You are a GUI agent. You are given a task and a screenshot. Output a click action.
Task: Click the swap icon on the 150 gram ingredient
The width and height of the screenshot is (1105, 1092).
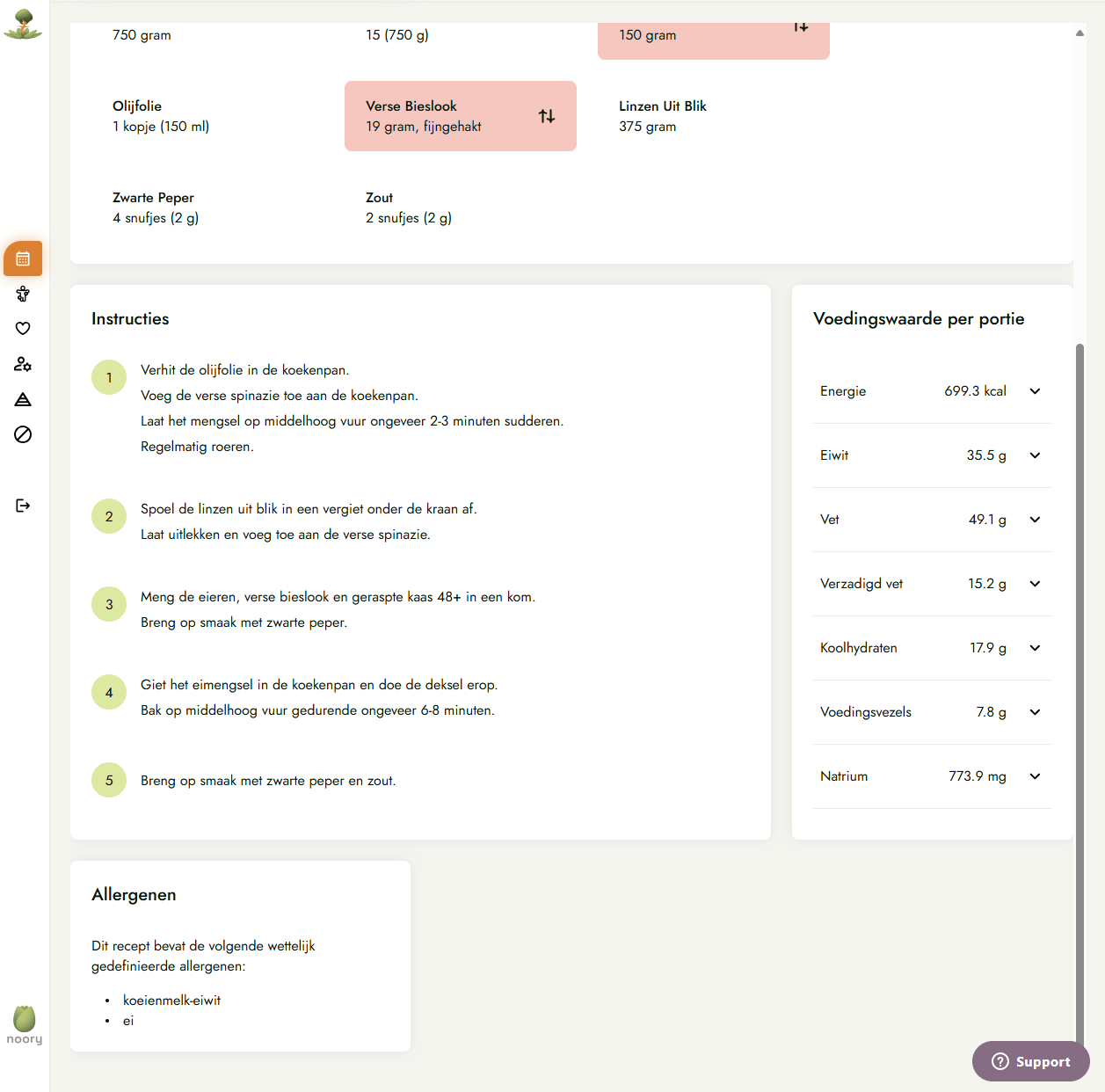[x=800, y=27]
